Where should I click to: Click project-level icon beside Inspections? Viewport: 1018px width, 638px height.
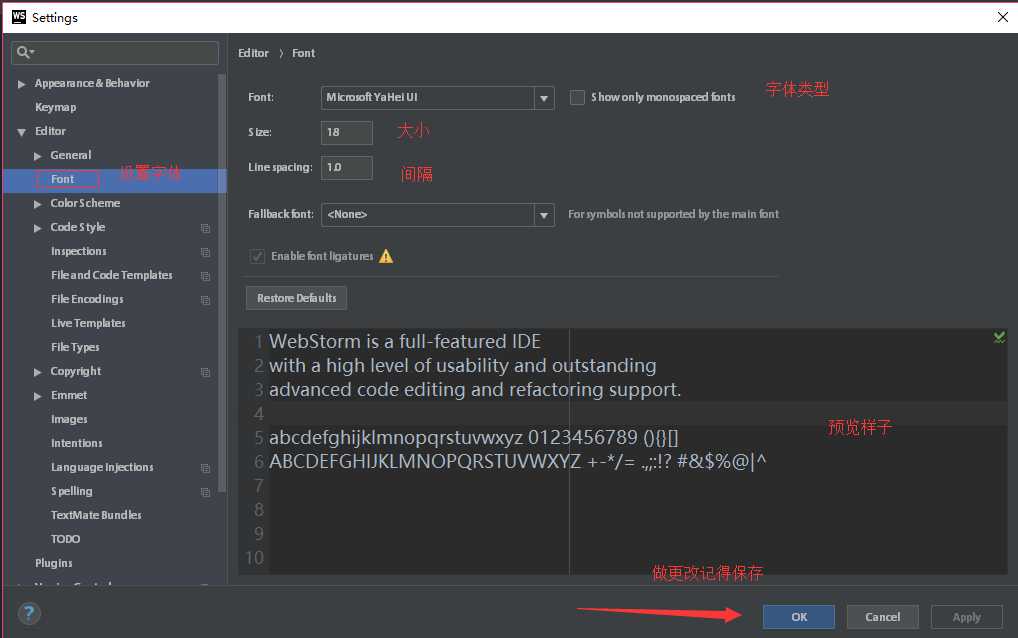point(205,252)
